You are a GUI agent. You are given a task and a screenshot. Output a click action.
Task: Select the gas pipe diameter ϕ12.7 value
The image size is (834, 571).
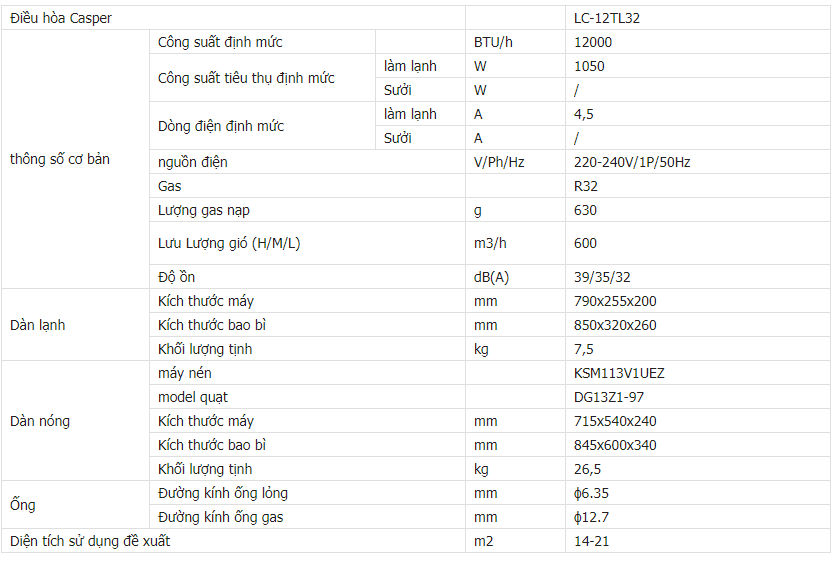tap(592, 517)
